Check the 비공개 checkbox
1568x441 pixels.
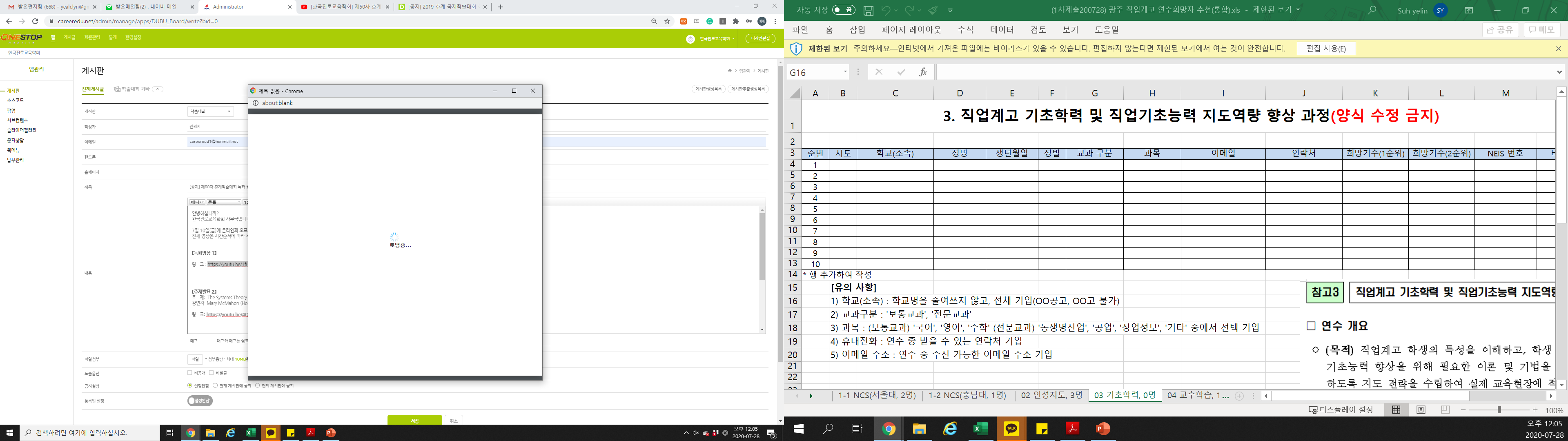coord(190,373)
